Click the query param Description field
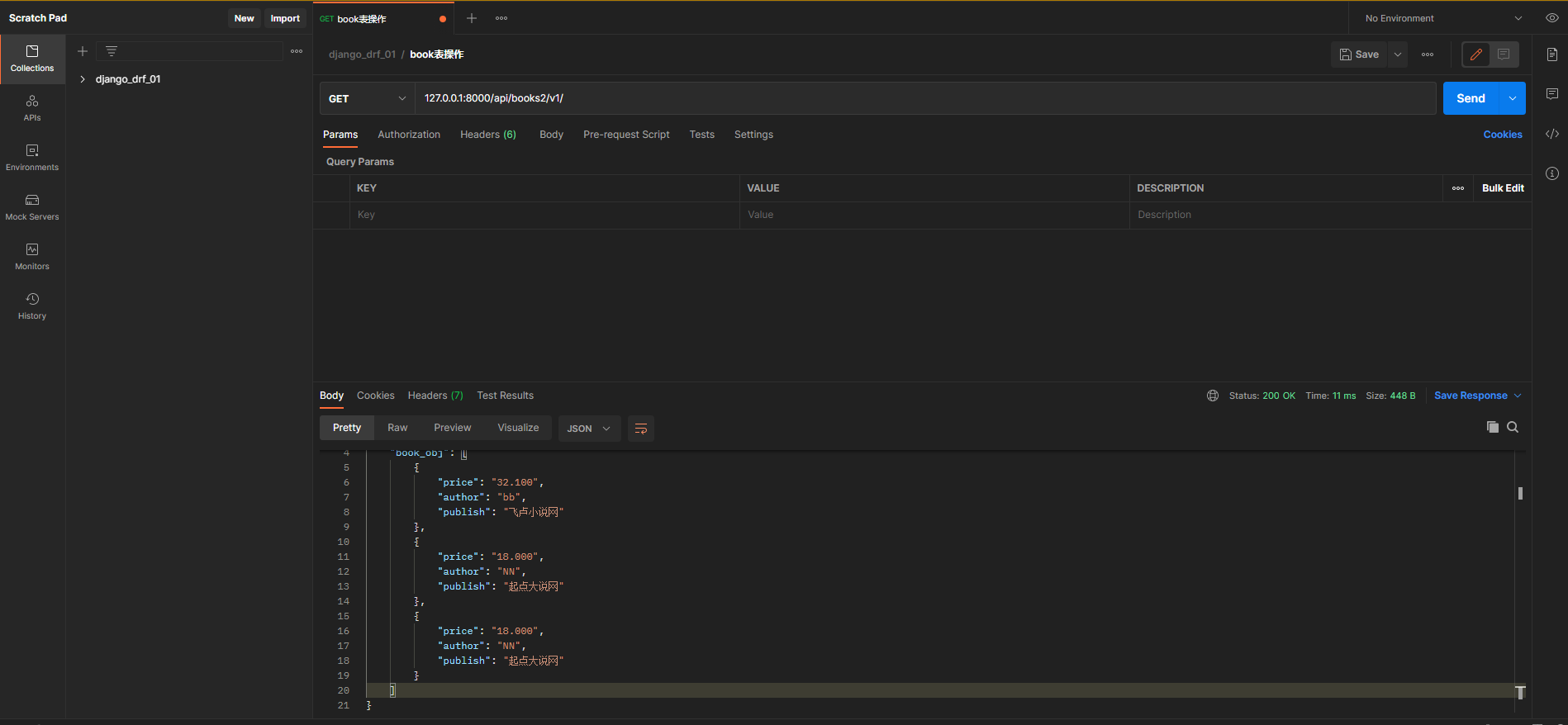This screenshot has height=725, width=1568. point(1330,215)
